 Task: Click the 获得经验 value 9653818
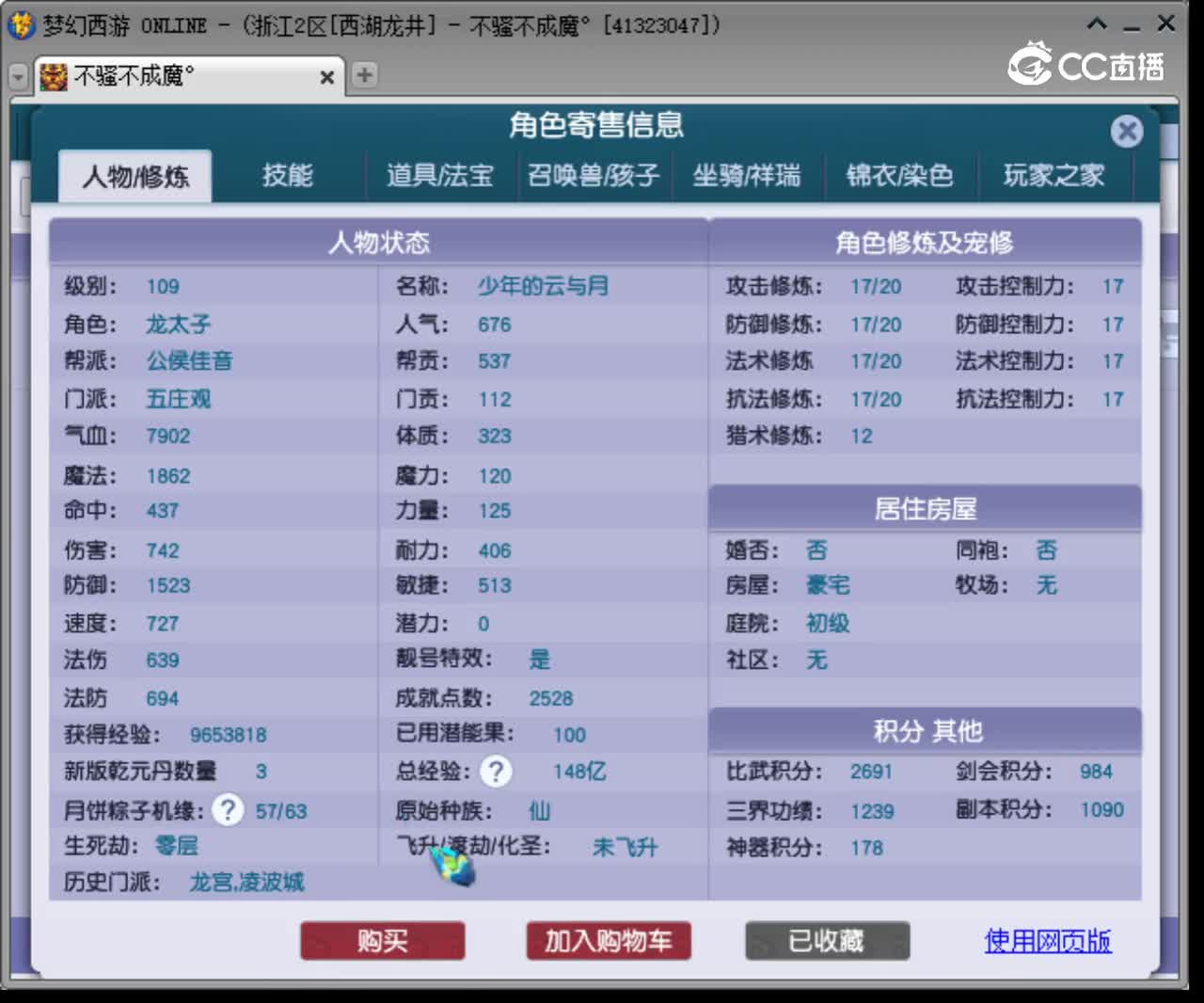(228, 735)
